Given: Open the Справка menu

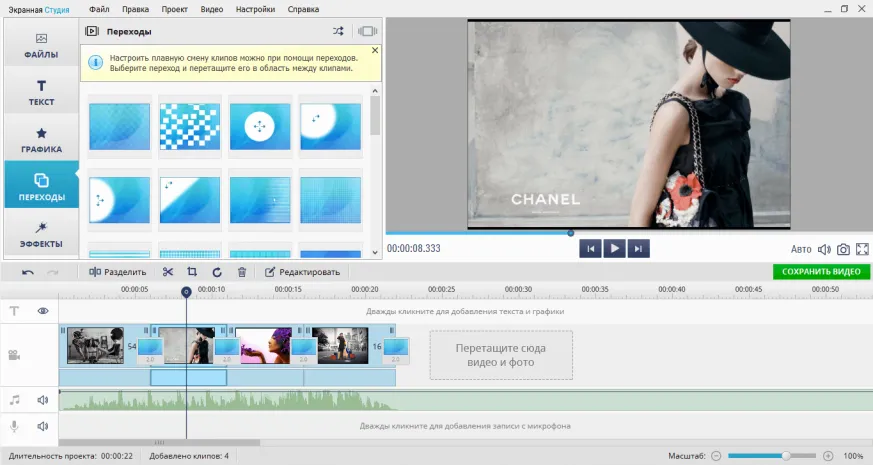Looking at the screenshot, I should pyautogui.click(x=303, y=9).
